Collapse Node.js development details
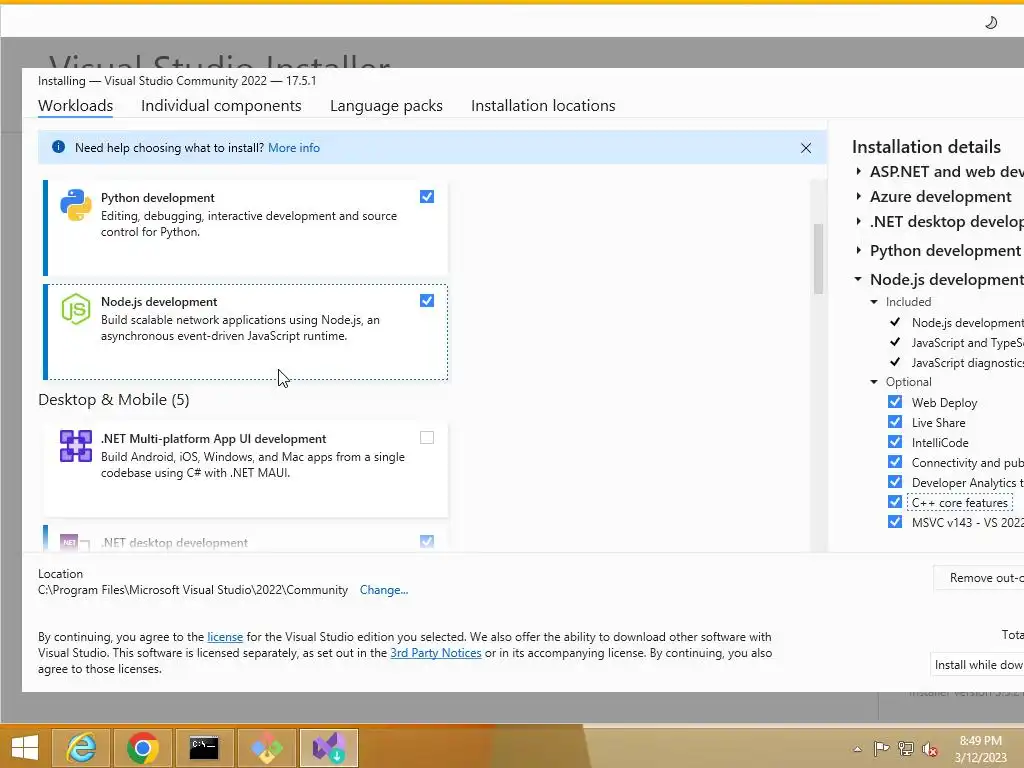Image resolution: width=1024 pixels, height=768 pixels. point(858,279)
